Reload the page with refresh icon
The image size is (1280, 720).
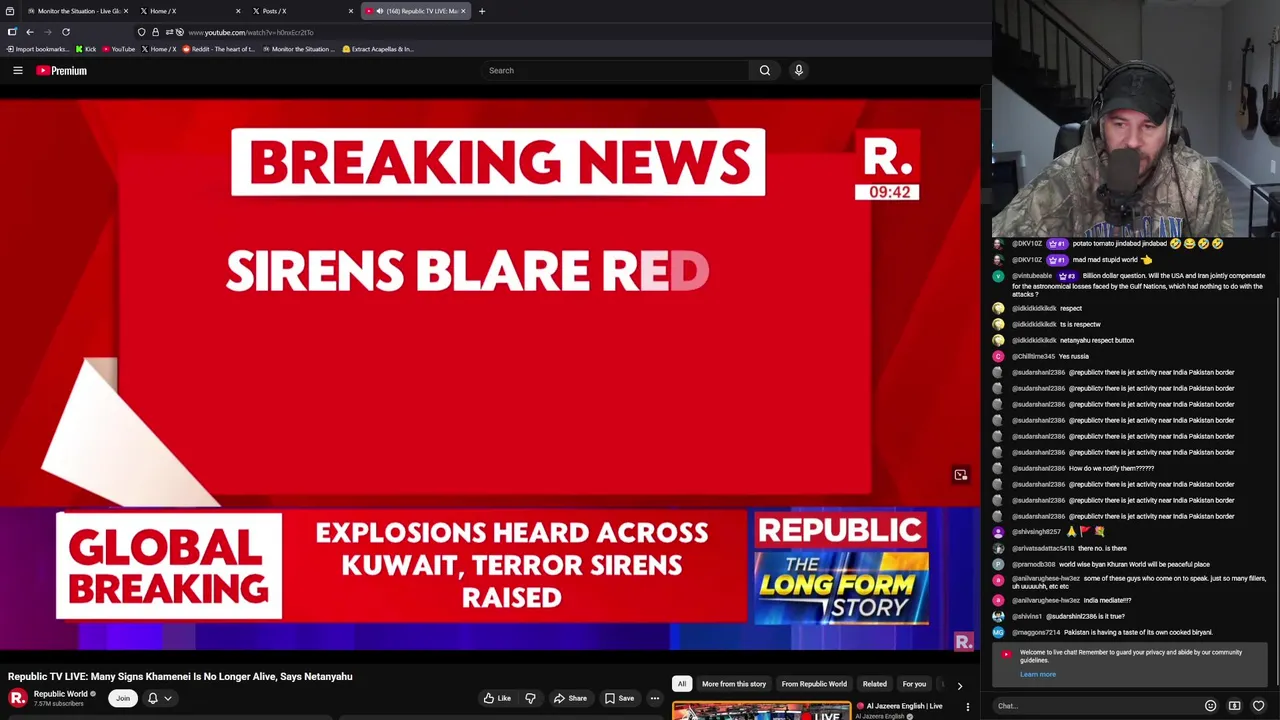[x=66, y=32]
